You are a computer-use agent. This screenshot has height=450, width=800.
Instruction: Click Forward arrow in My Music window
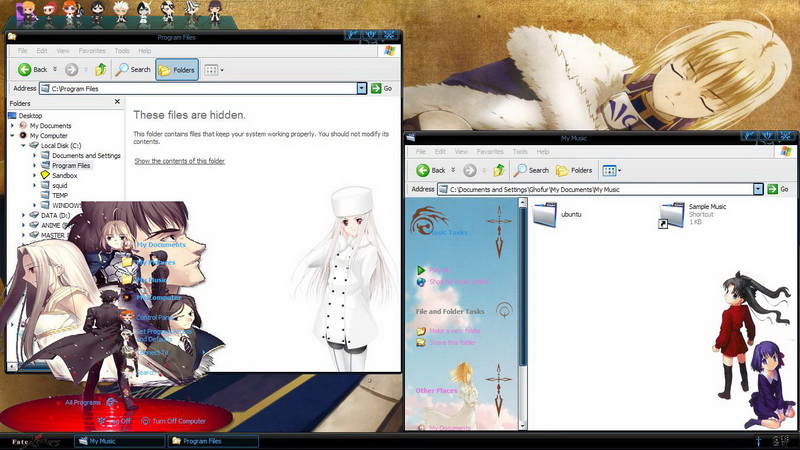tap(470, 170)
